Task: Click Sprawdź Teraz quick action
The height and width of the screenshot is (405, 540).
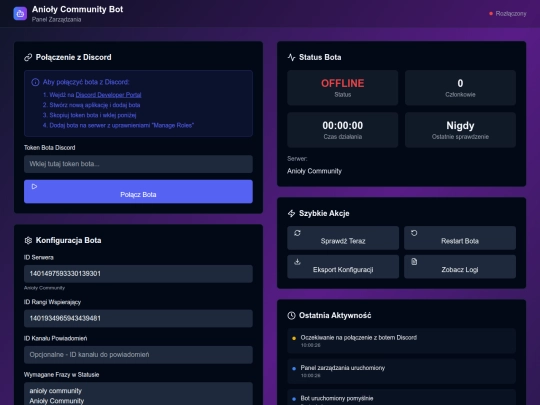Action: click(x=343, y=238)
